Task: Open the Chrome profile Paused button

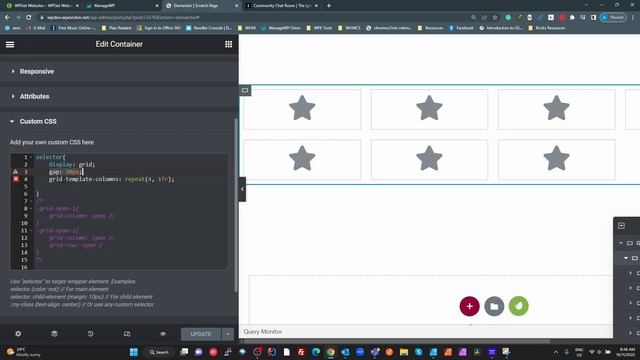Action: point(613,18)
